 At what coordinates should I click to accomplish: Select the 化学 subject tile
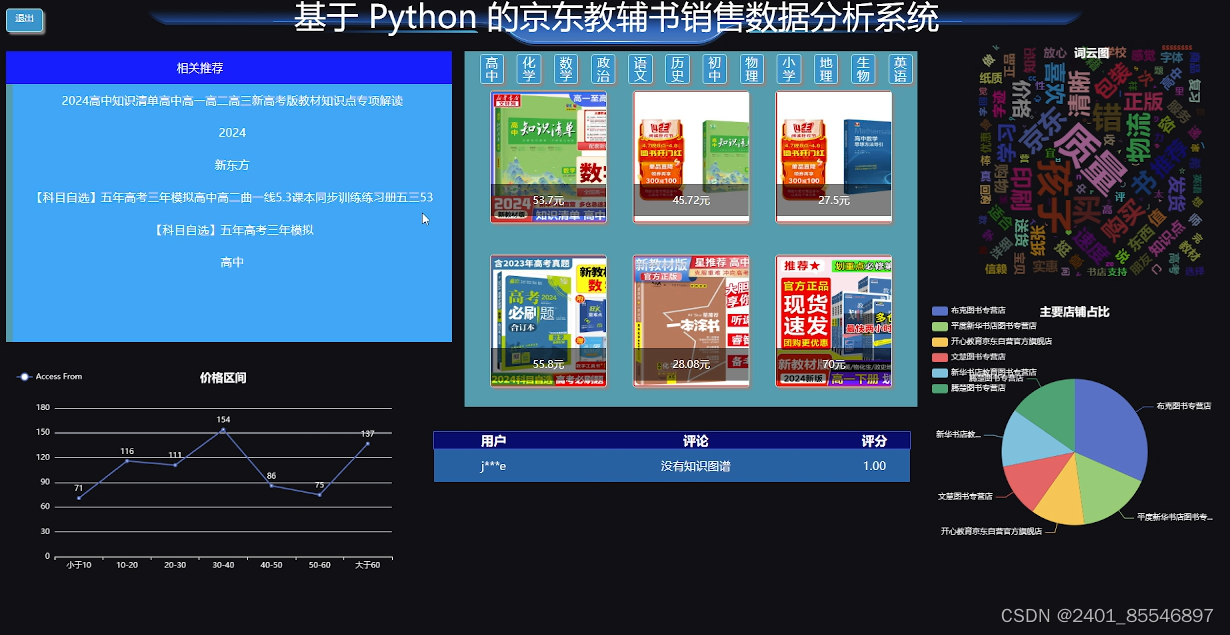pos(529,68)
